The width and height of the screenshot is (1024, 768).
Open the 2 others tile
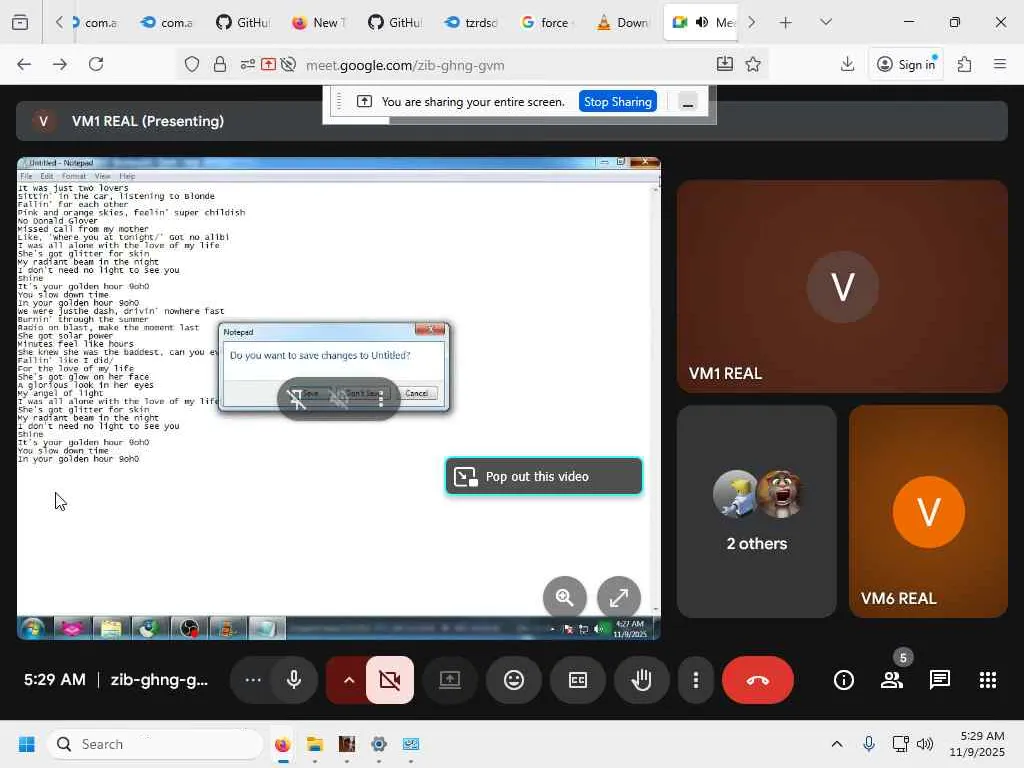[756, 511]
